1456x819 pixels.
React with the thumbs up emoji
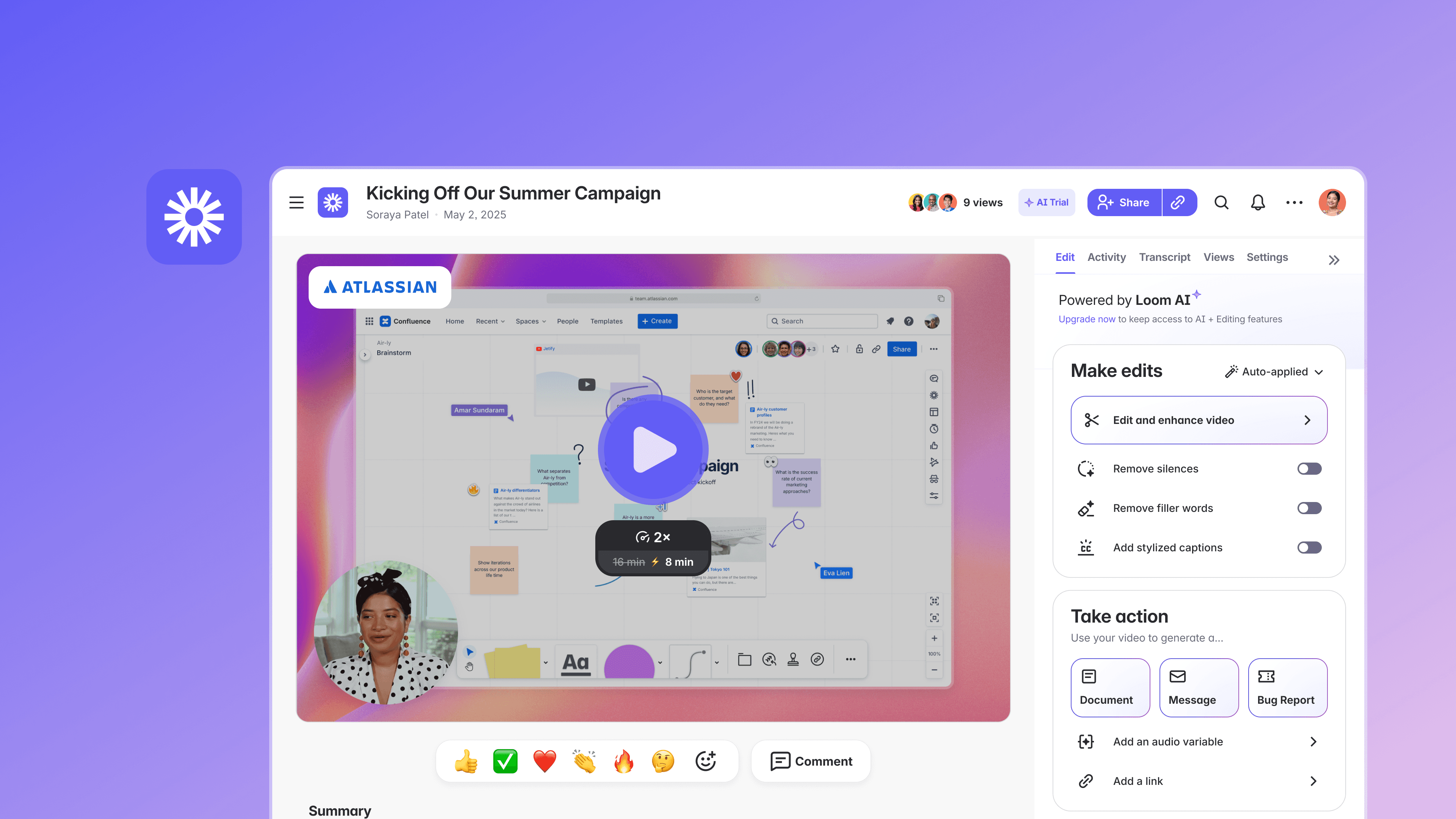(466, 761)
